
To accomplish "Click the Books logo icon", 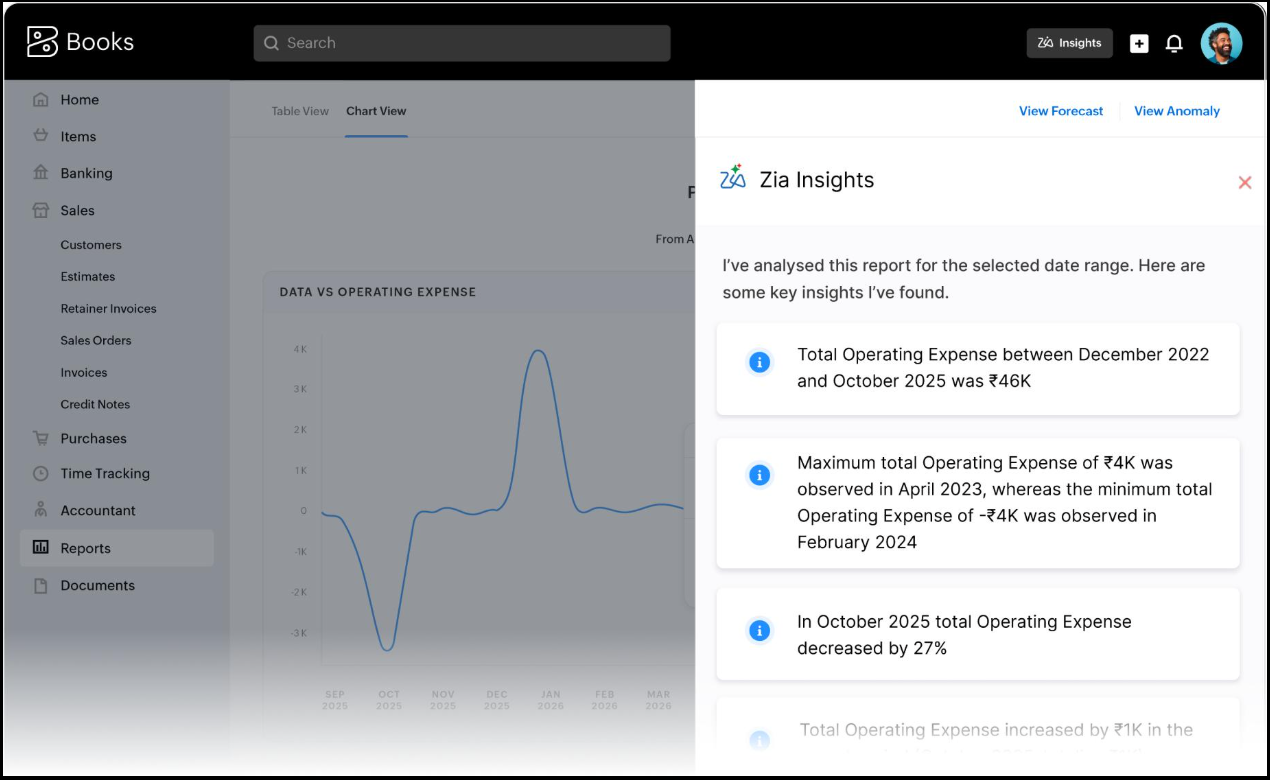I will point(42,42).
